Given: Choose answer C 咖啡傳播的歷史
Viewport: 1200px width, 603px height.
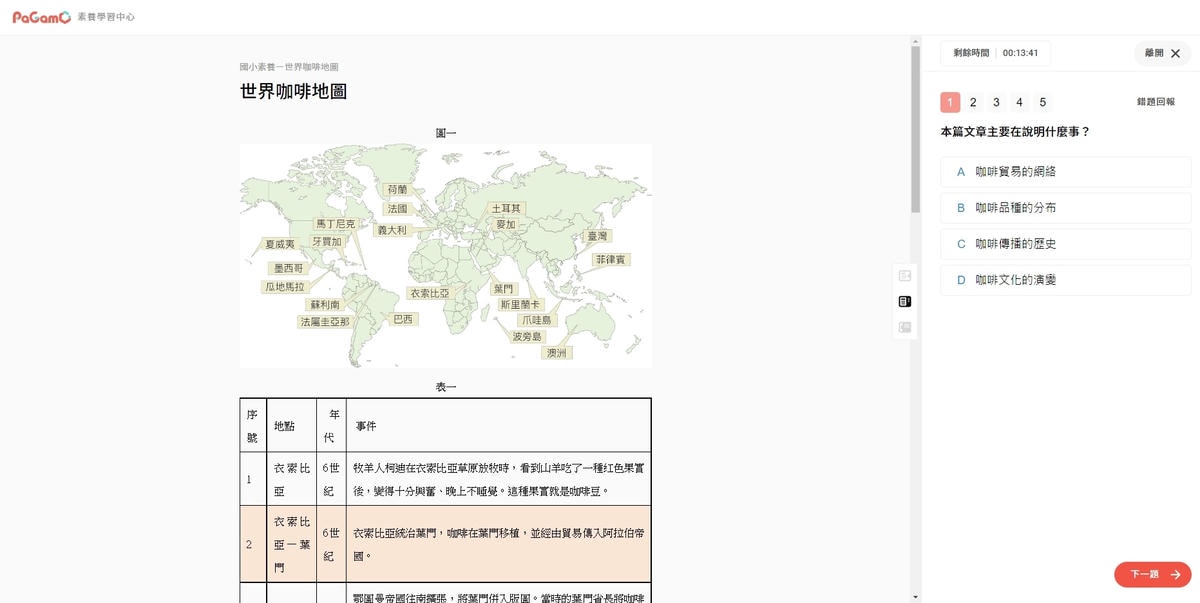Looking at the screenshot, I should (x=1065, y=244).
